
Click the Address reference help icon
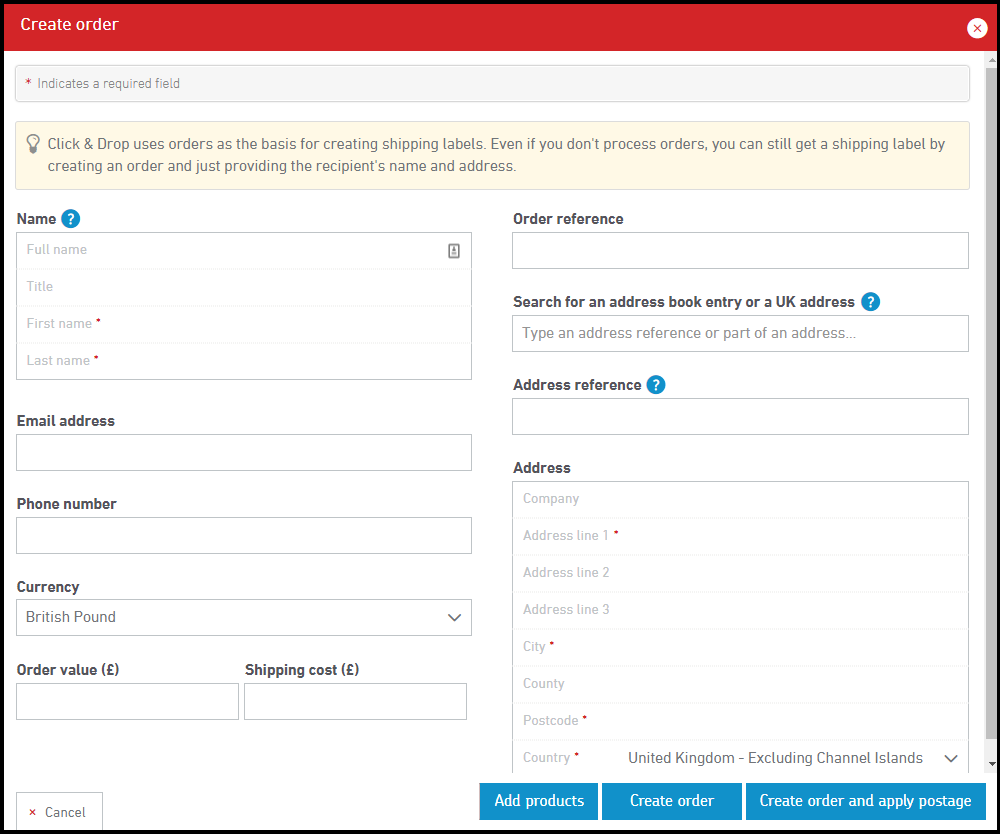coord(656,385)
